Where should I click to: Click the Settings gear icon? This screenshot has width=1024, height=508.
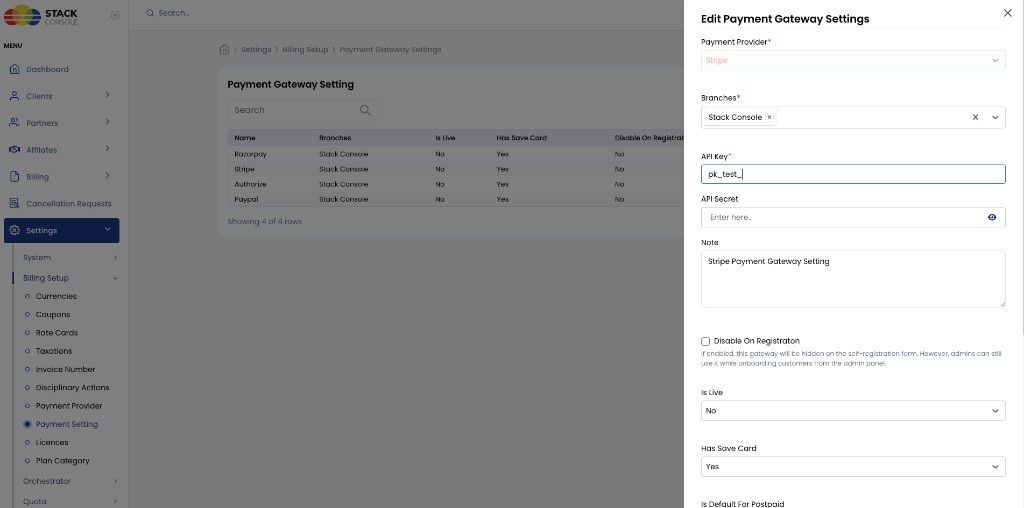14,230
